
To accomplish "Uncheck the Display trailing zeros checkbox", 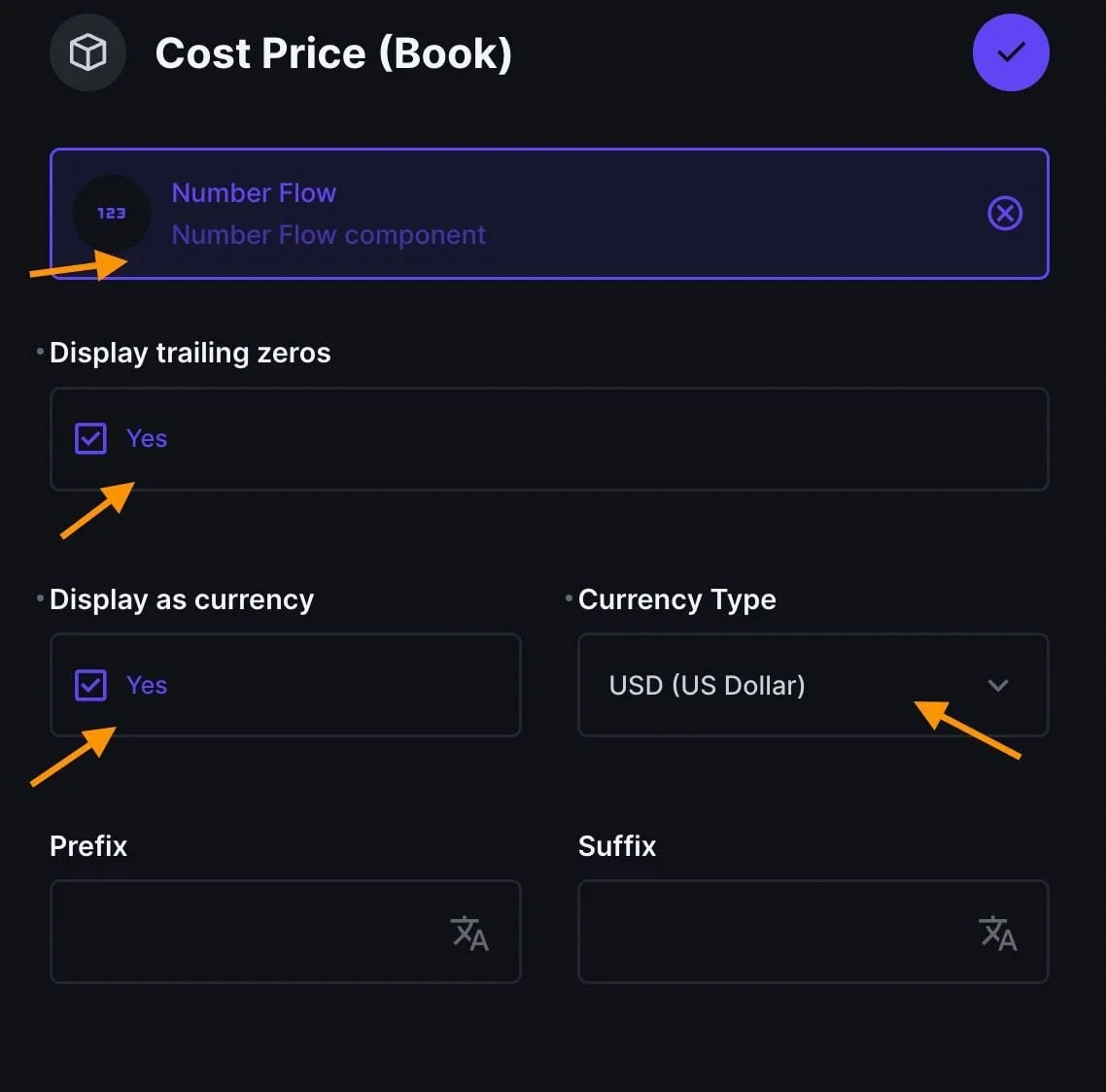I will [91, 438].
